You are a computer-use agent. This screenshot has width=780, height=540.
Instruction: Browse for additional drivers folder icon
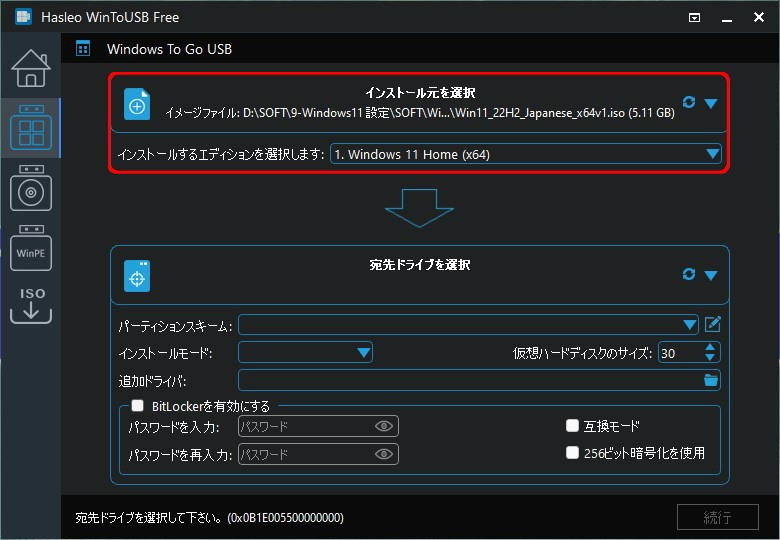[x=711, y=380]
